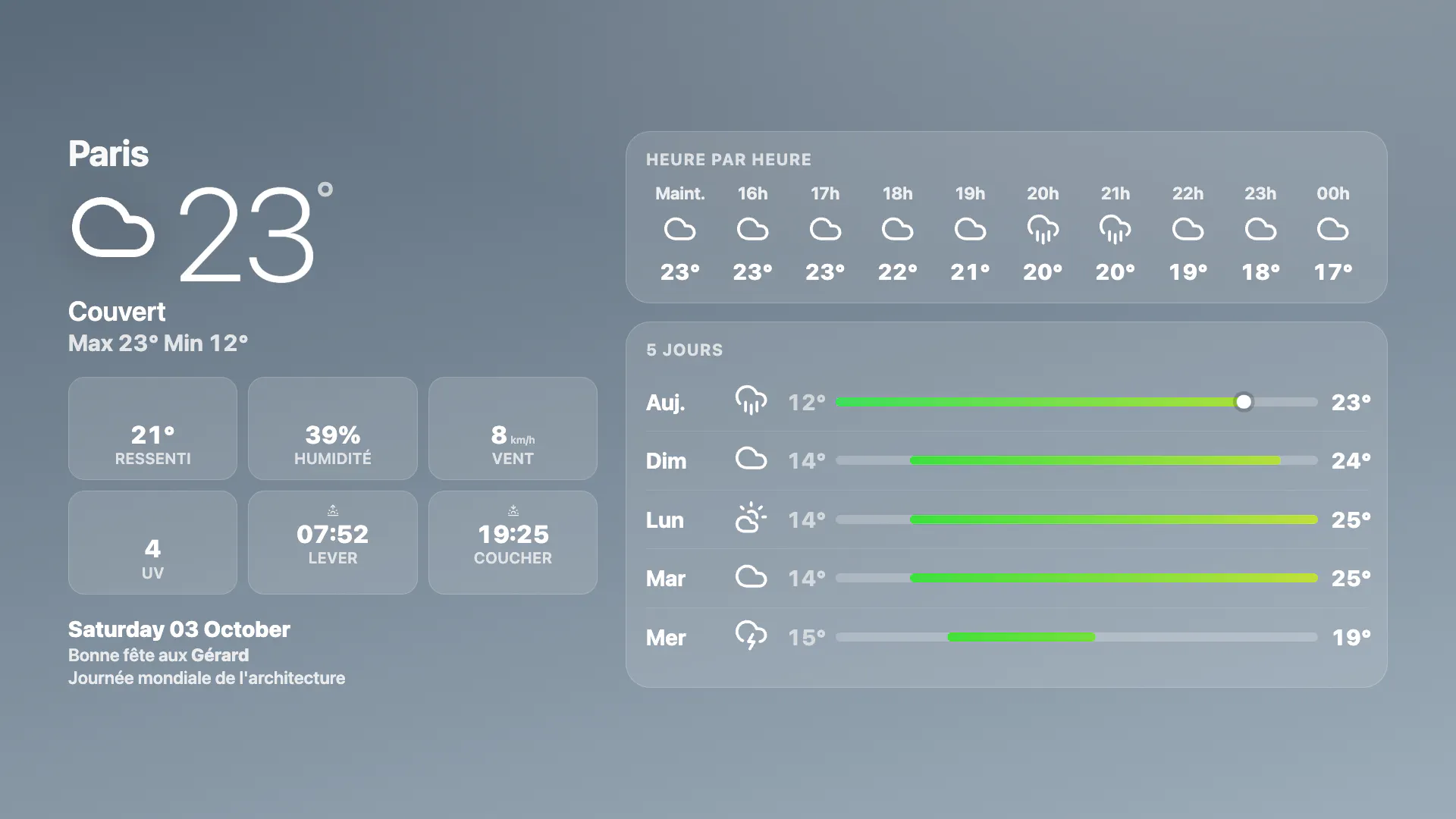
Task: Click the cloud icon under 00h
Action: (x=1332, y=229)
